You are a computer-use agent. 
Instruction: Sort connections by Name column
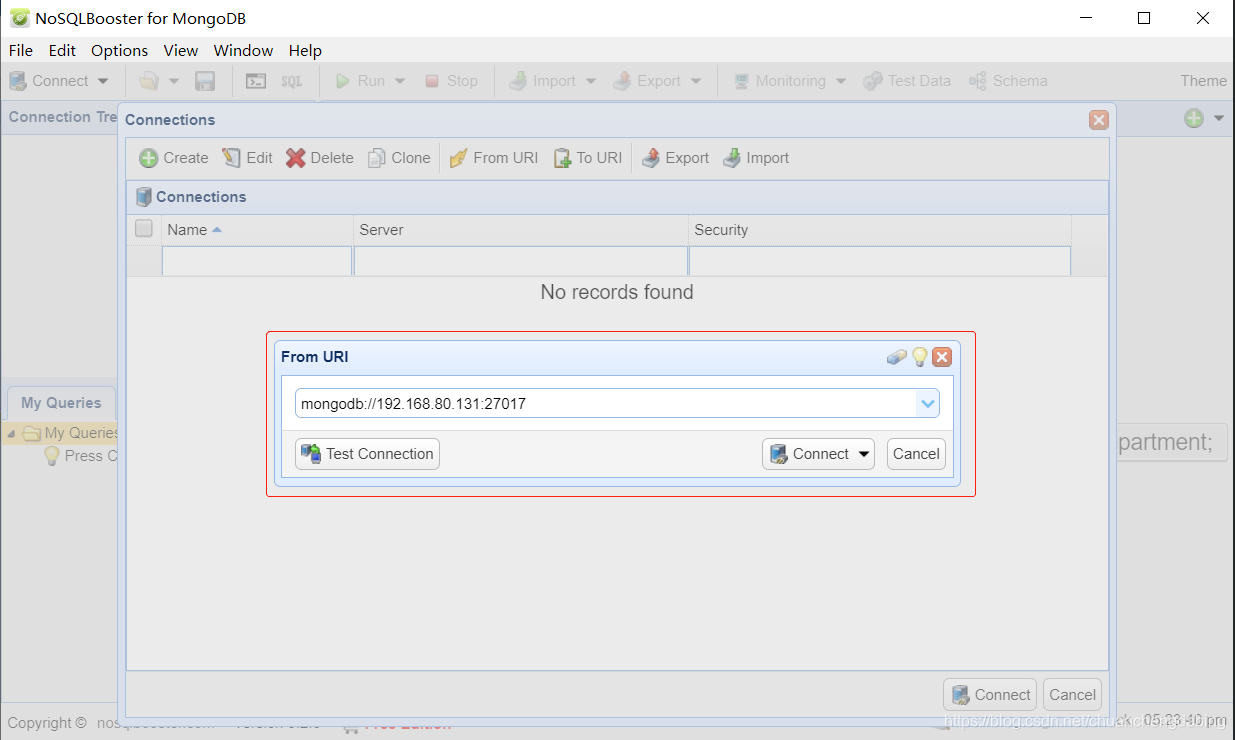[x=257, y=230]
